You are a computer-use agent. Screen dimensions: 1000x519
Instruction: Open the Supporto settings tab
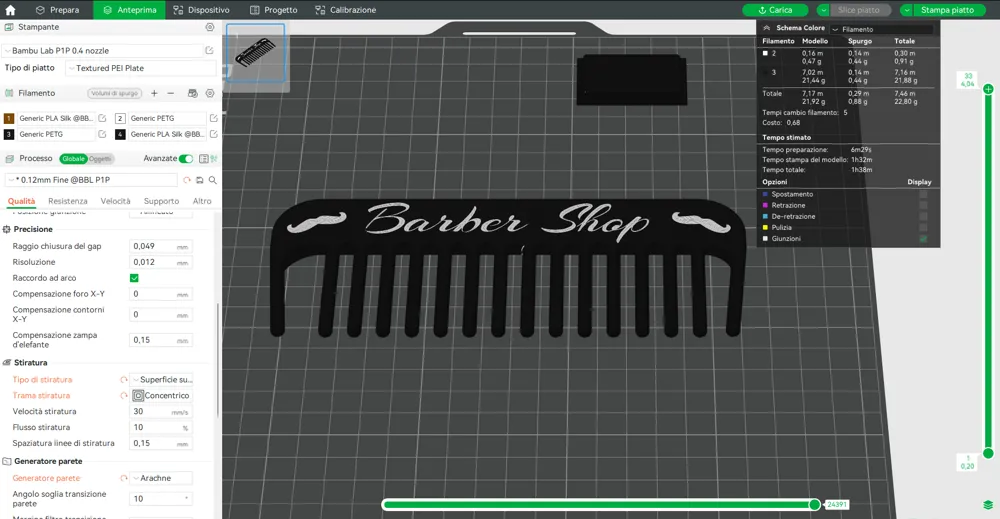click(x=161, y=201)
